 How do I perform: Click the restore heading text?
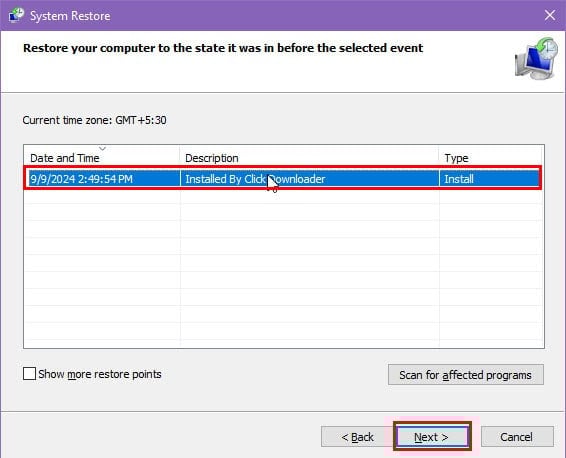pyautogui.click(x=223, y=48)
